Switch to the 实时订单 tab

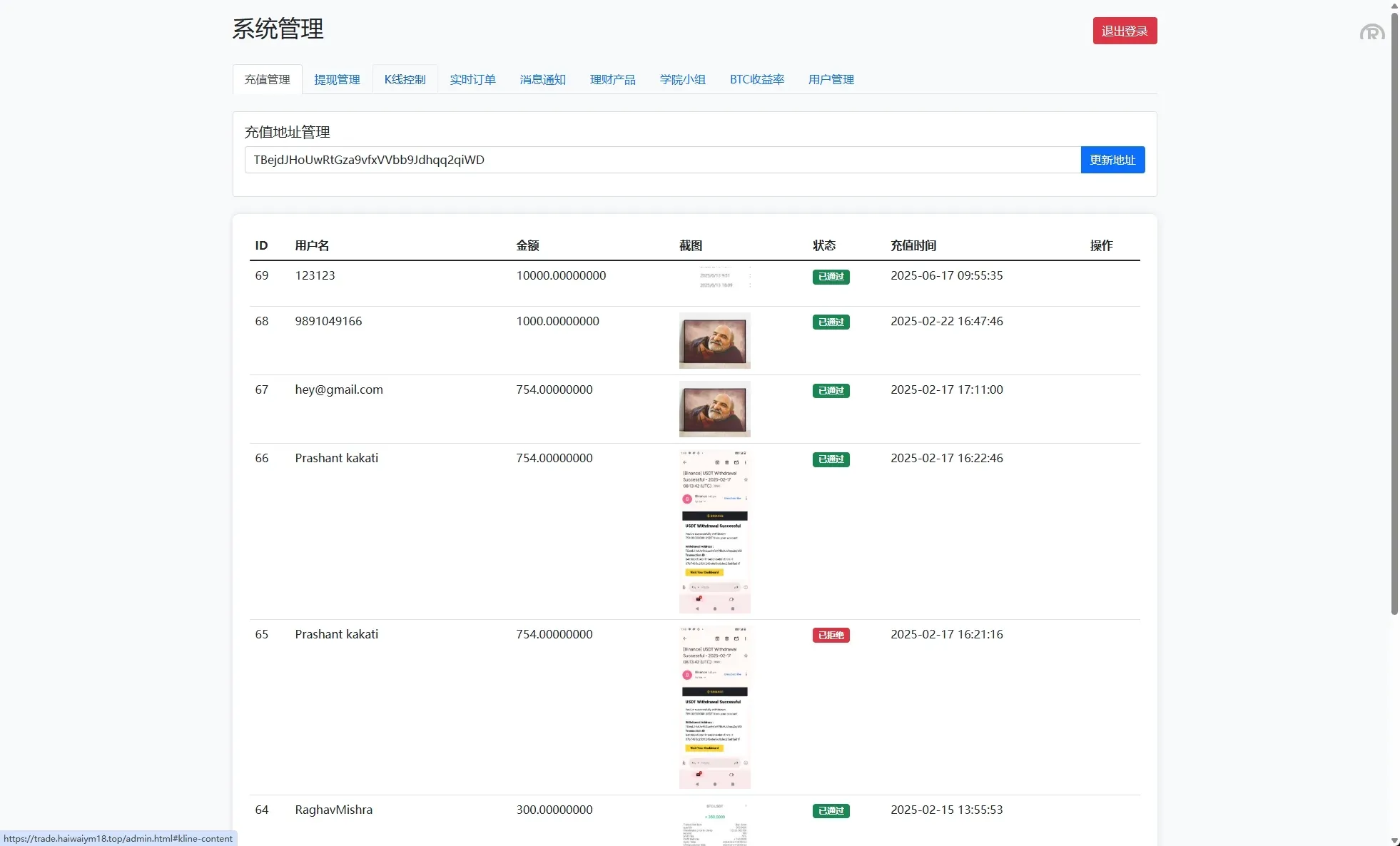[472, 79]
